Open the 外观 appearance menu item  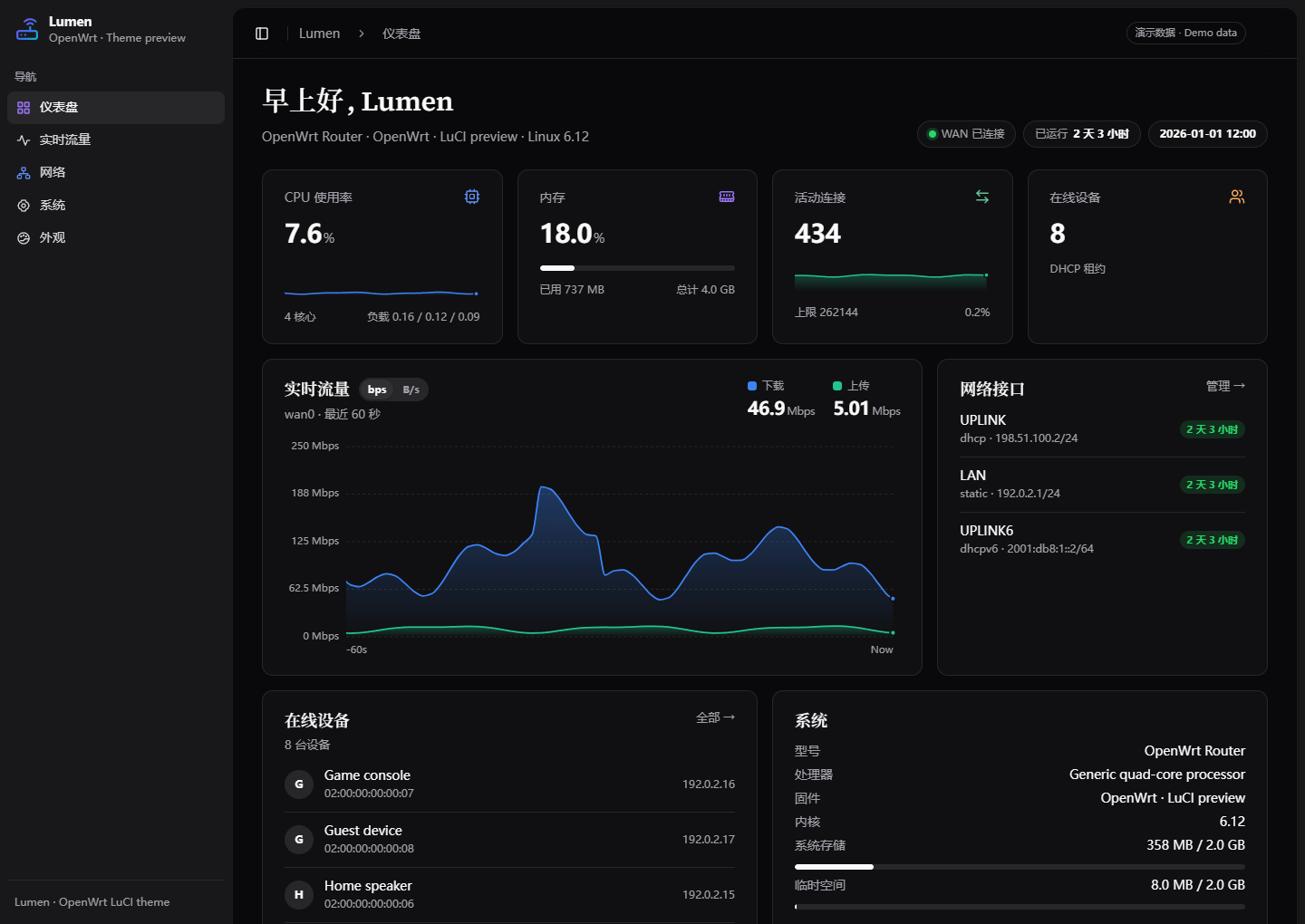(x=116, y=238)
